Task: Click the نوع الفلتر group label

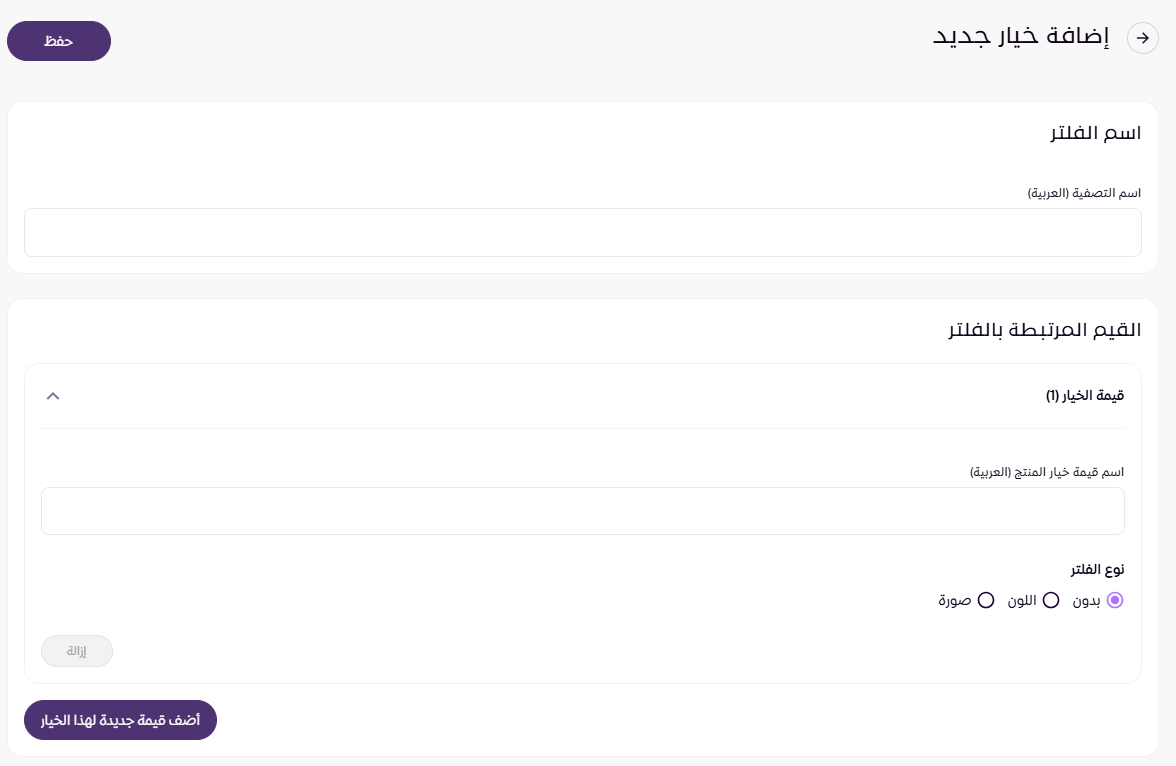Action: pyautogui.click(x=1097, y=569)
